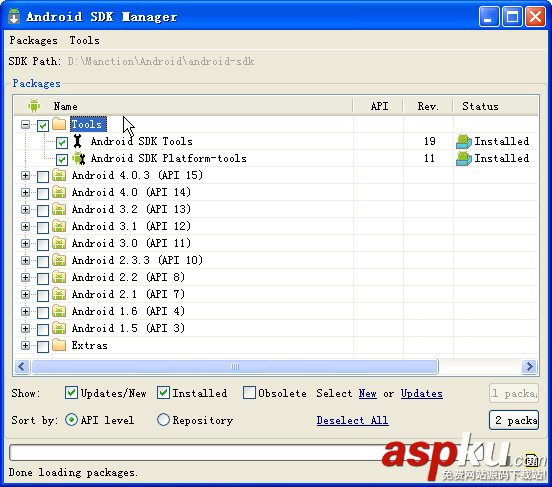The height and width of the screenshot is (487, 552).
Task: Click the Android 1.6 (API 4) folder icon
Action: (x=59, y=311)
